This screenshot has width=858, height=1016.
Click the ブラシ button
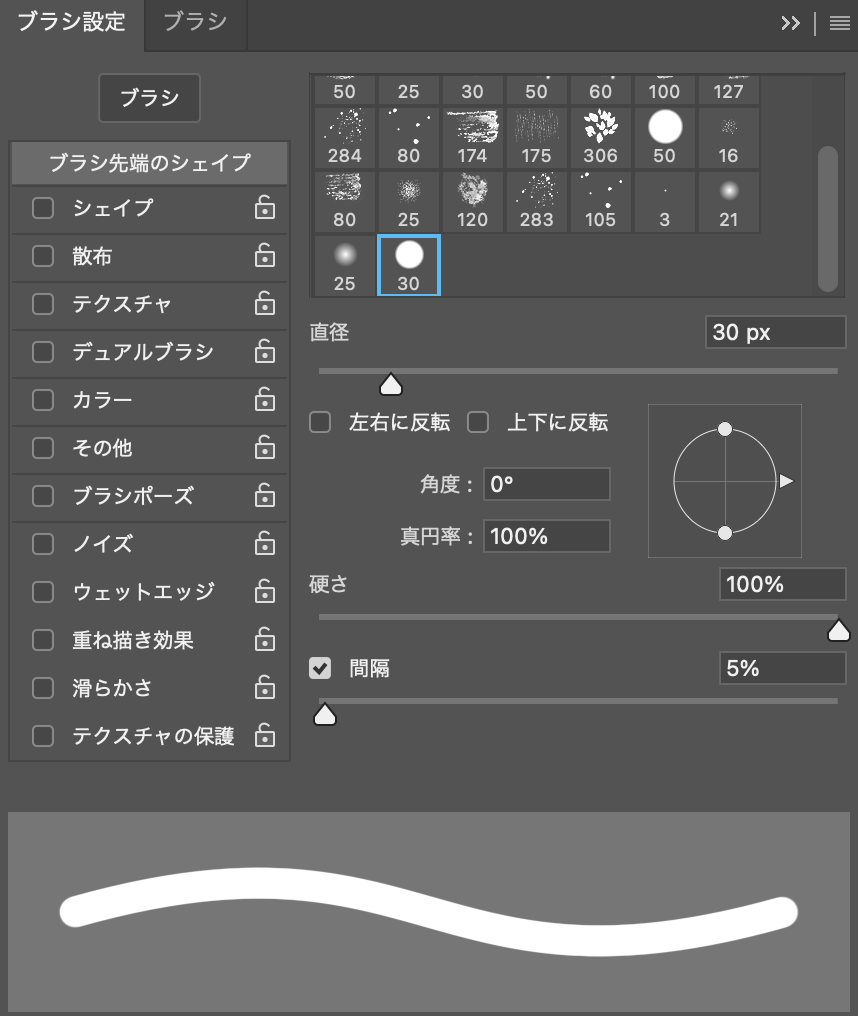click(x=149, y=98)
